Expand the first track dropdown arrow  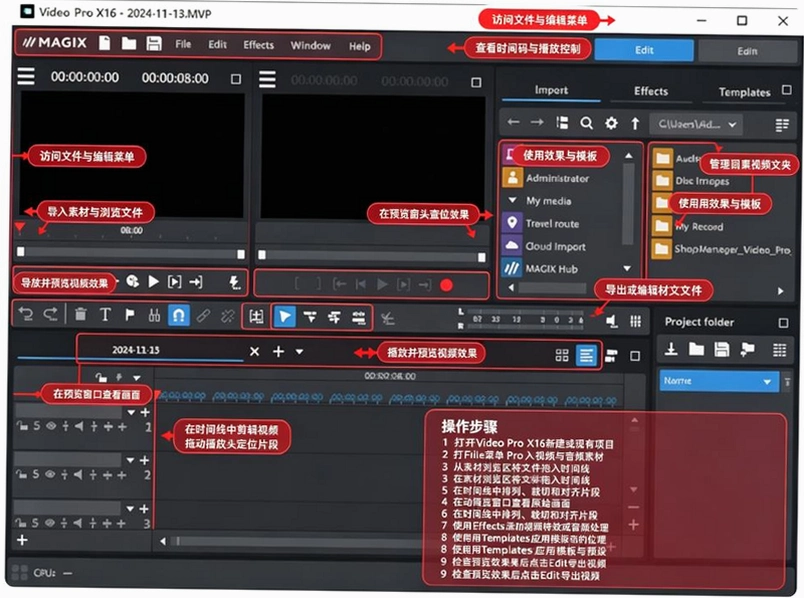pos(132,412)
